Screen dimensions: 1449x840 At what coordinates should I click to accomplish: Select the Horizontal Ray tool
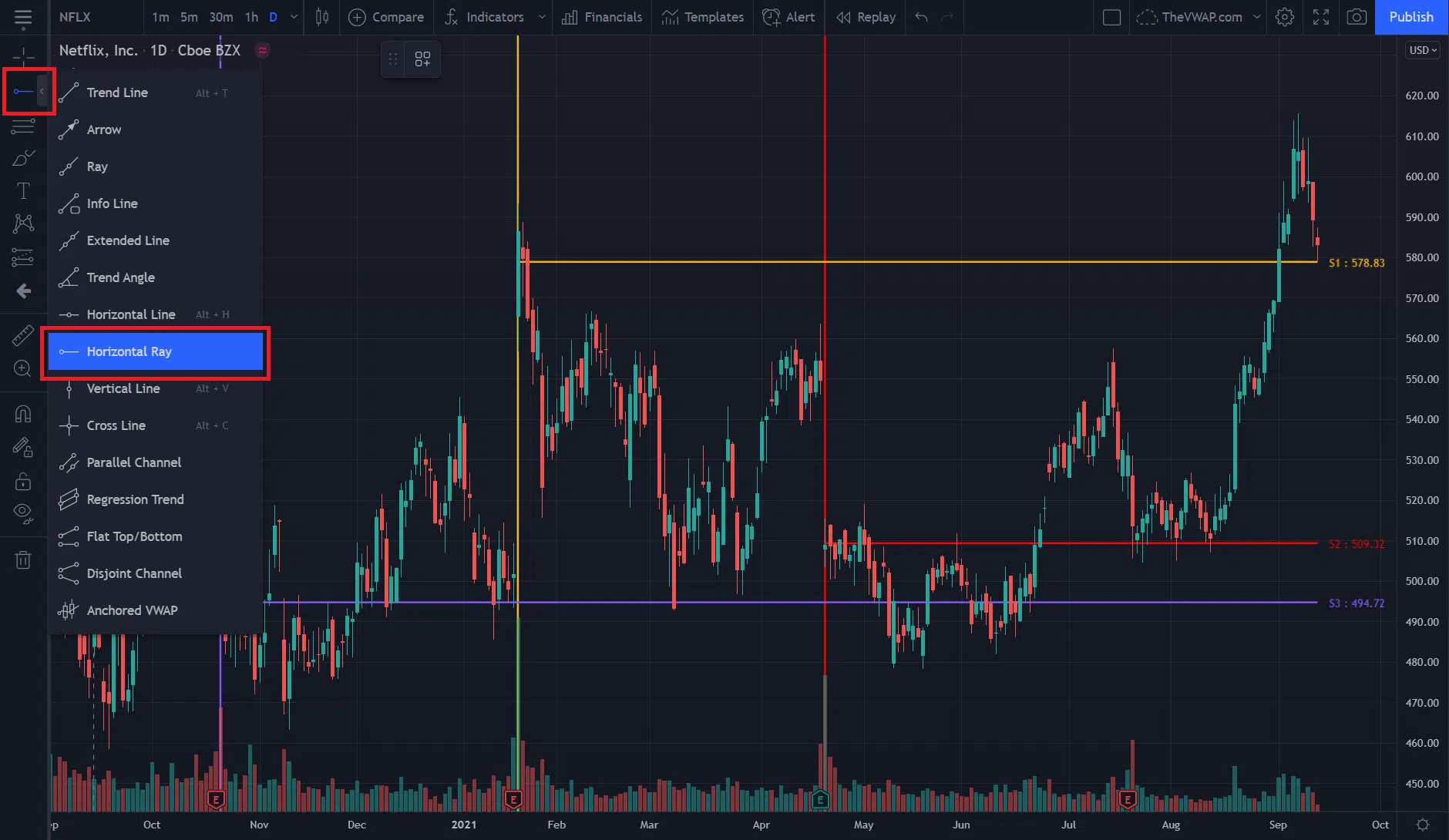point(155,351)
